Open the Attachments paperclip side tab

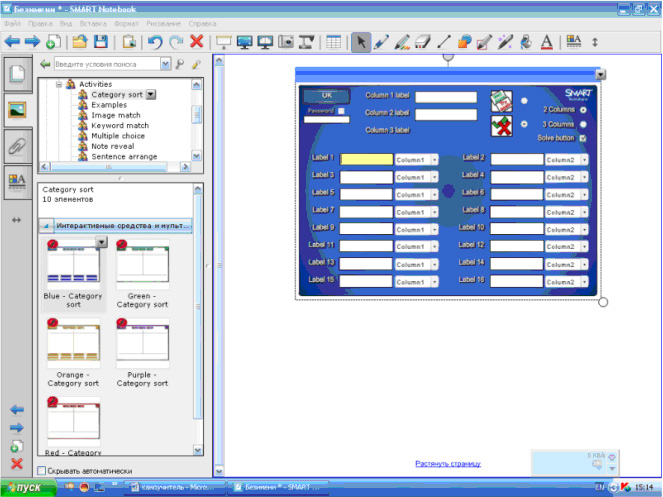17,144
